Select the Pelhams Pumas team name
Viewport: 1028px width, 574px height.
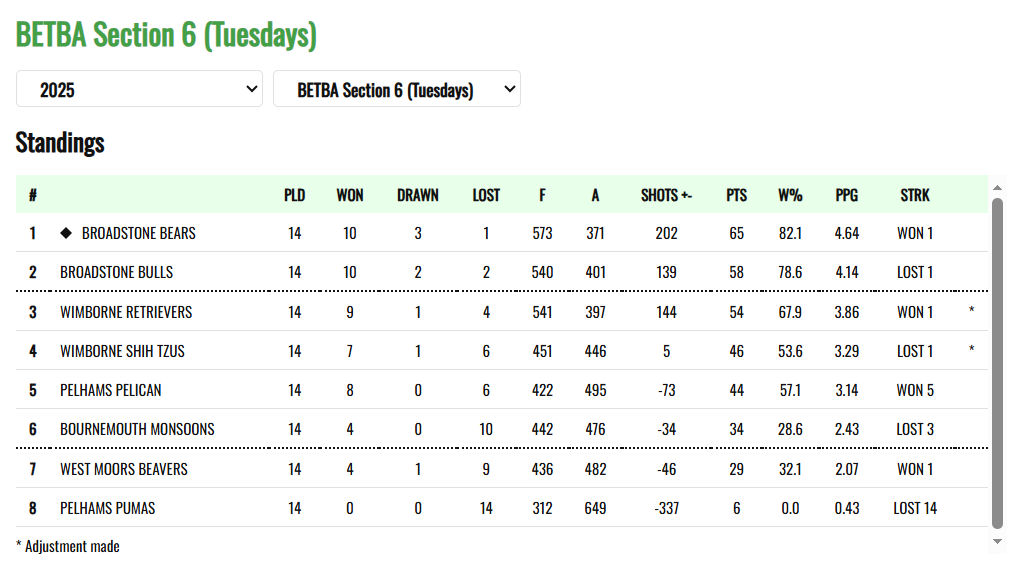107,508
